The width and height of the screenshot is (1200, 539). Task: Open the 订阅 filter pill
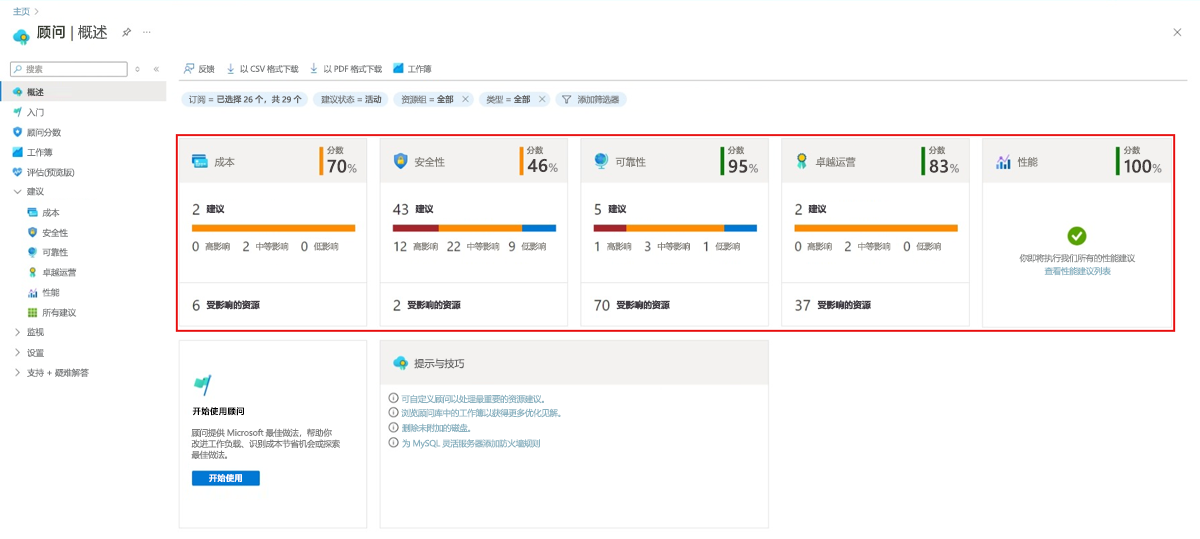[x=245, y=99]
